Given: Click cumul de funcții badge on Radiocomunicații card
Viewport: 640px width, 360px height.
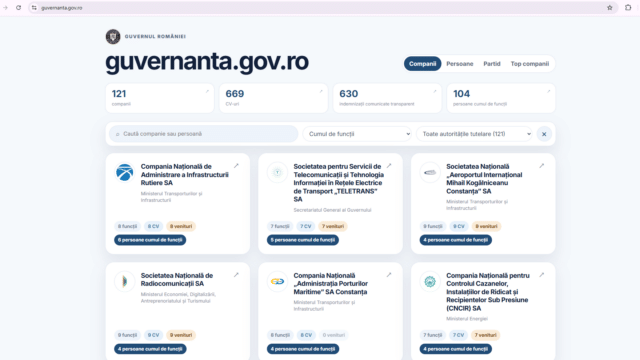Looking at the screenshot, I should pos(150,349).
